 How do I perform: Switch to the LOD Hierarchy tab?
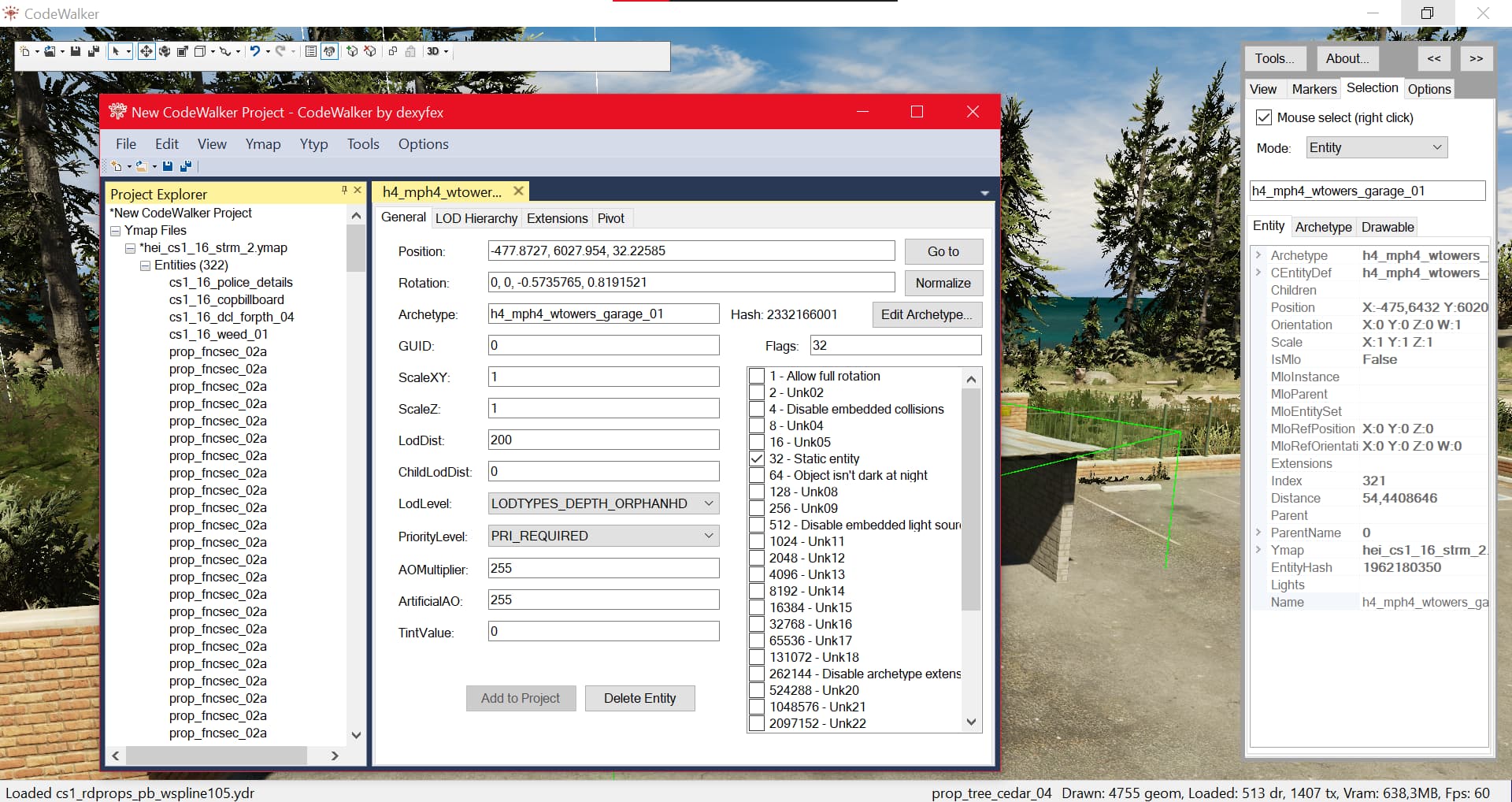point(476,218)
